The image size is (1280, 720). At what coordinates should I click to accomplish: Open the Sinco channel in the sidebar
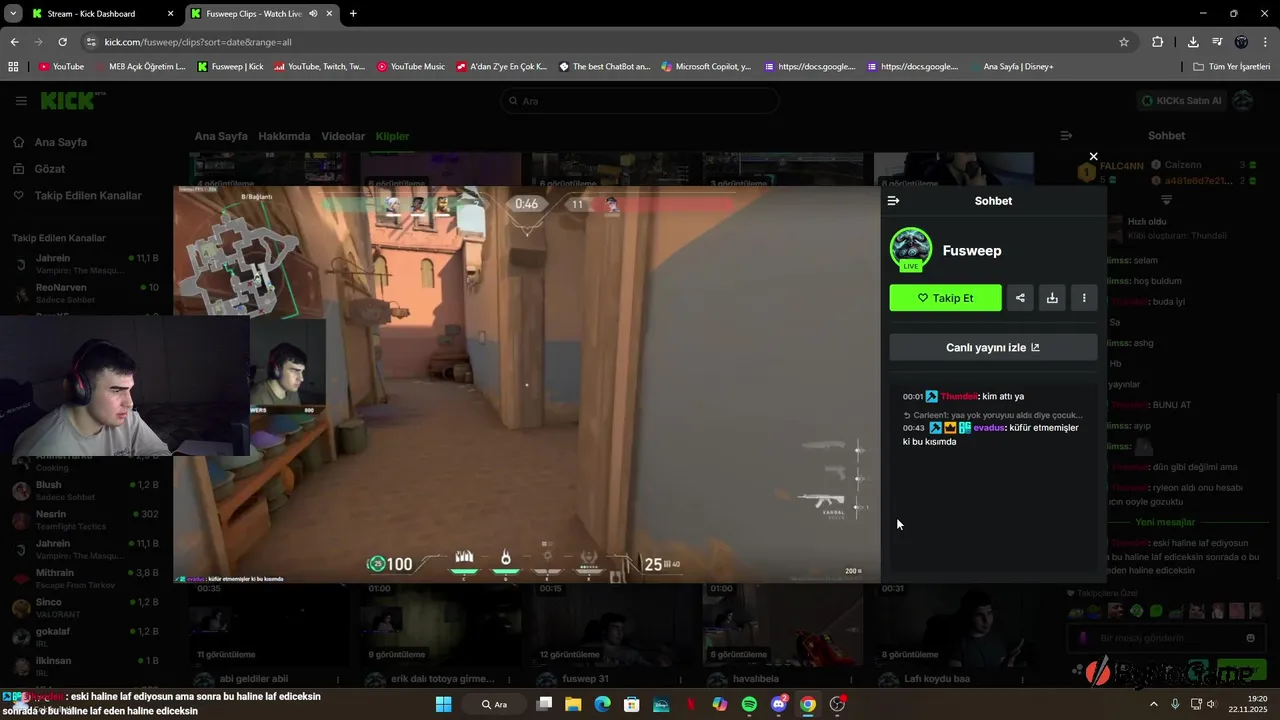(x=85, y=608)
